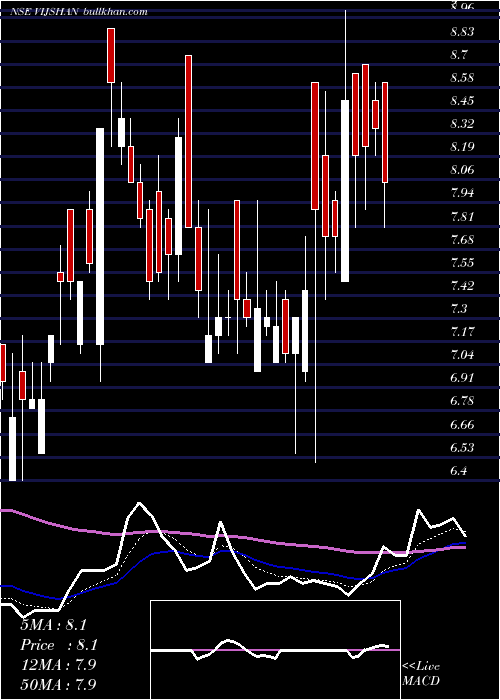Click inside the Live MACD inset chart
Image resolution: width=500 pixels, height=700 pixels.
275,650
